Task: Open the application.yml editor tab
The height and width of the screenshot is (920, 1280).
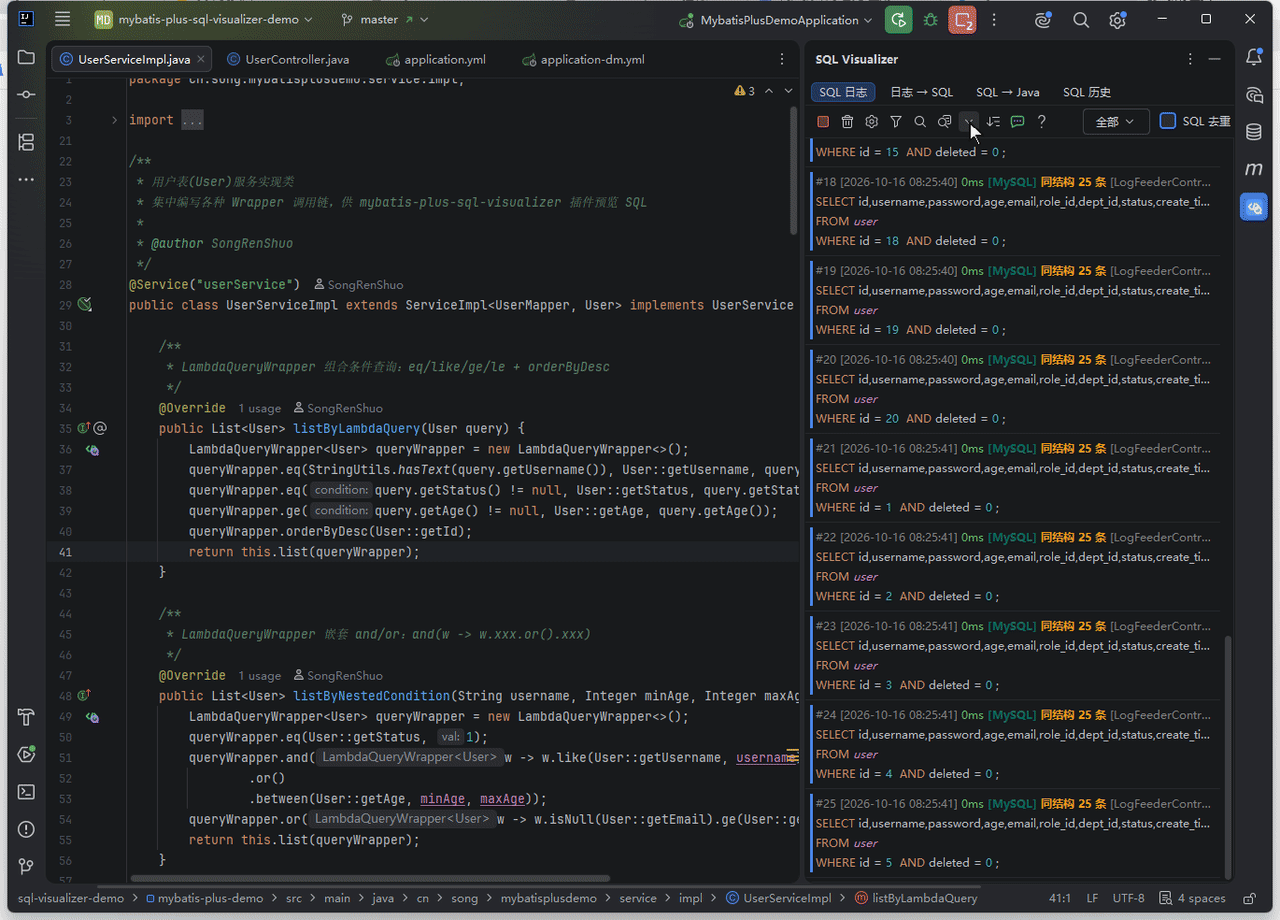Action: tap(434, 60)
